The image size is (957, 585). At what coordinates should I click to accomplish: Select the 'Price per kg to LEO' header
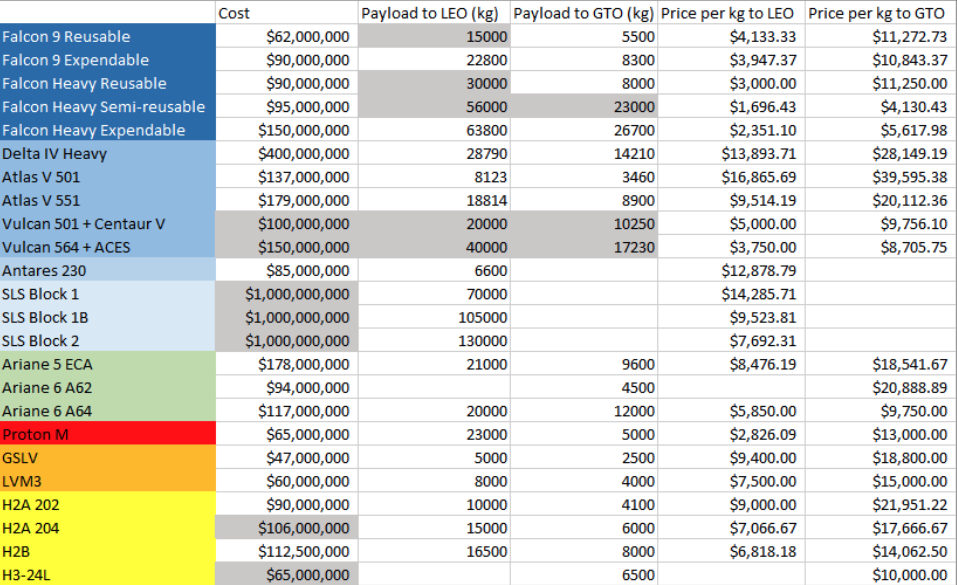click(732, 13)
